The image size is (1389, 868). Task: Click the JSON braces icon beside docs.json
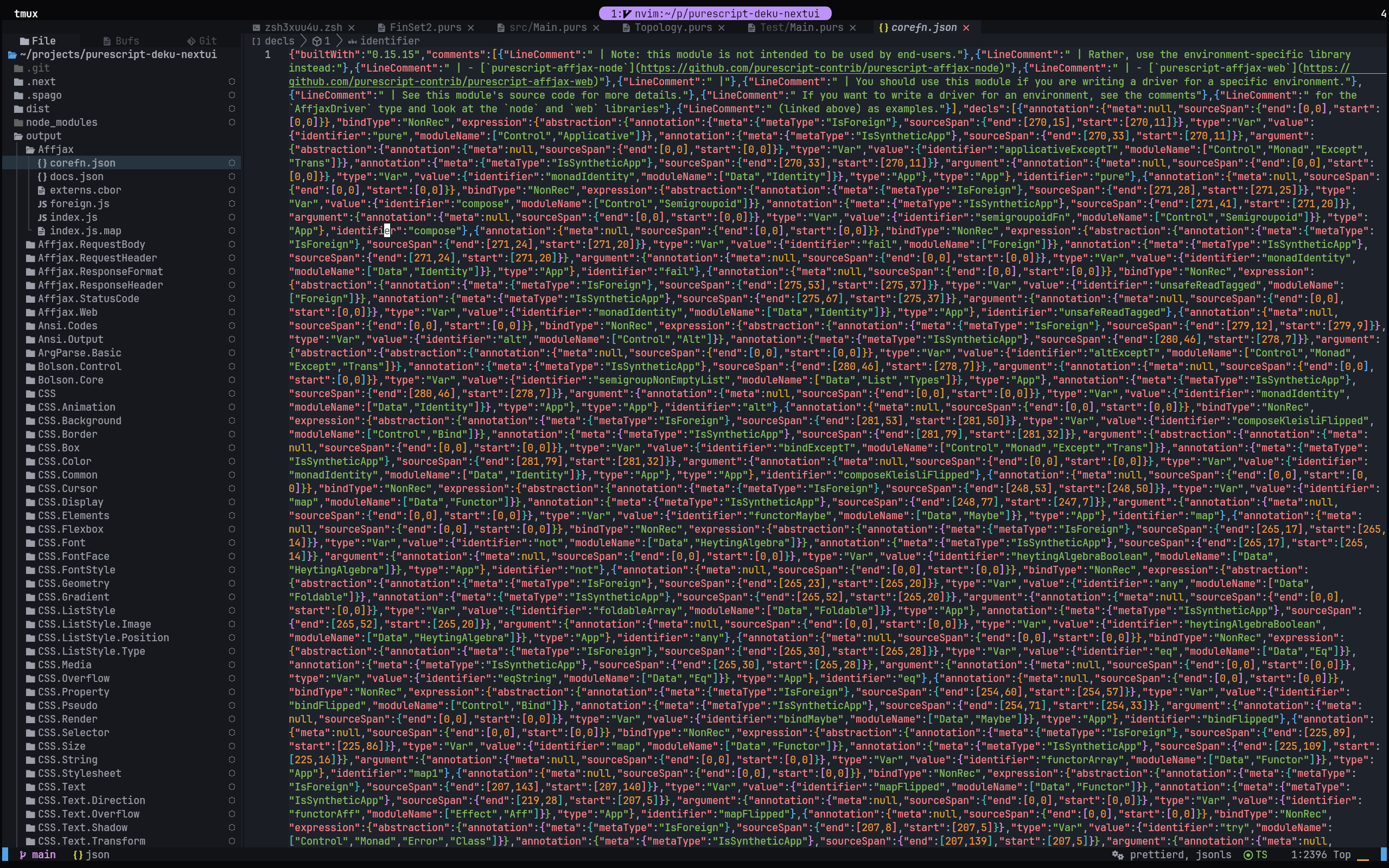(42, 177)
